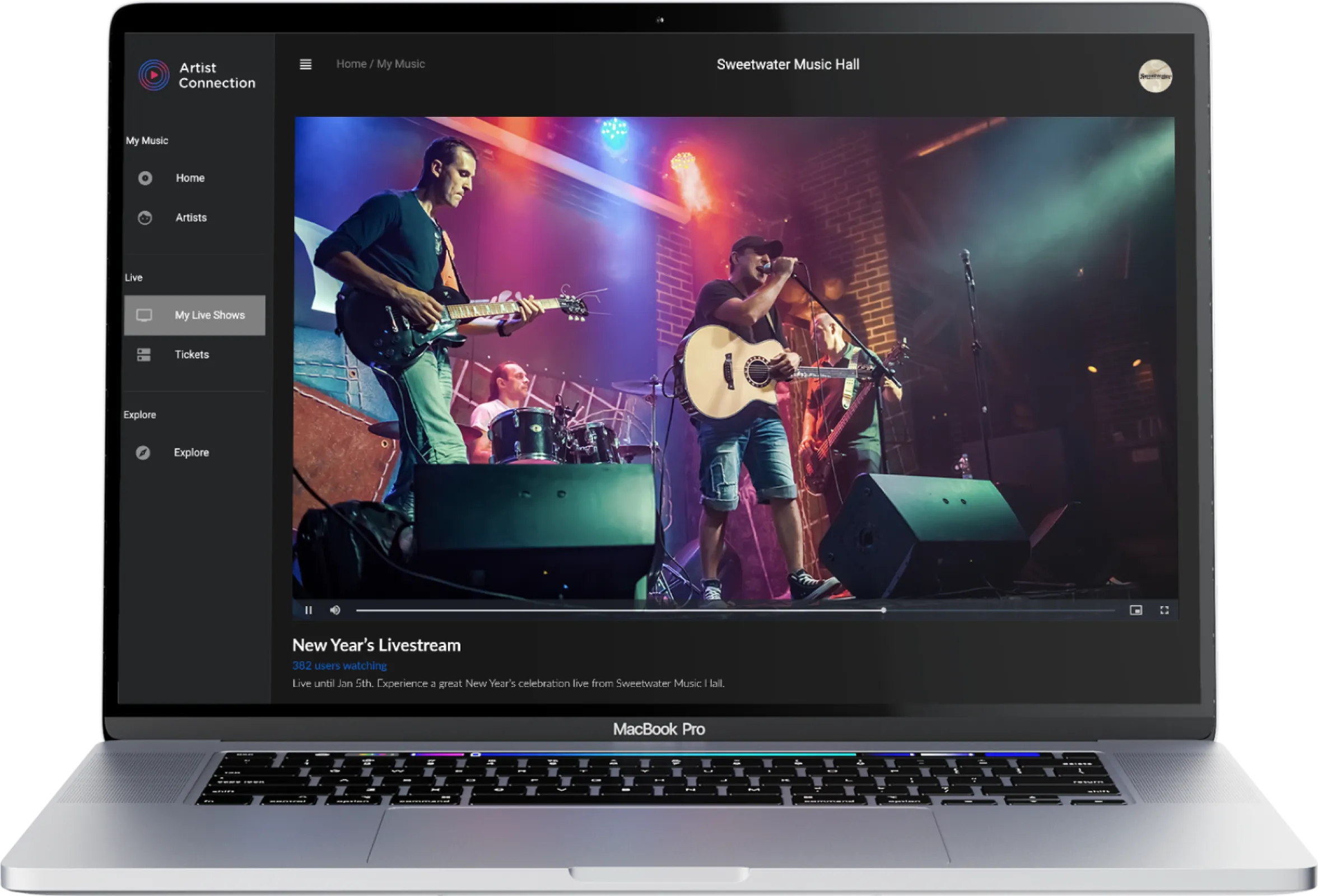Toggle the hamburger menu sidebar icon
Image resolution: width=1318 pixels, height=896 pixels.
(305, 64)
